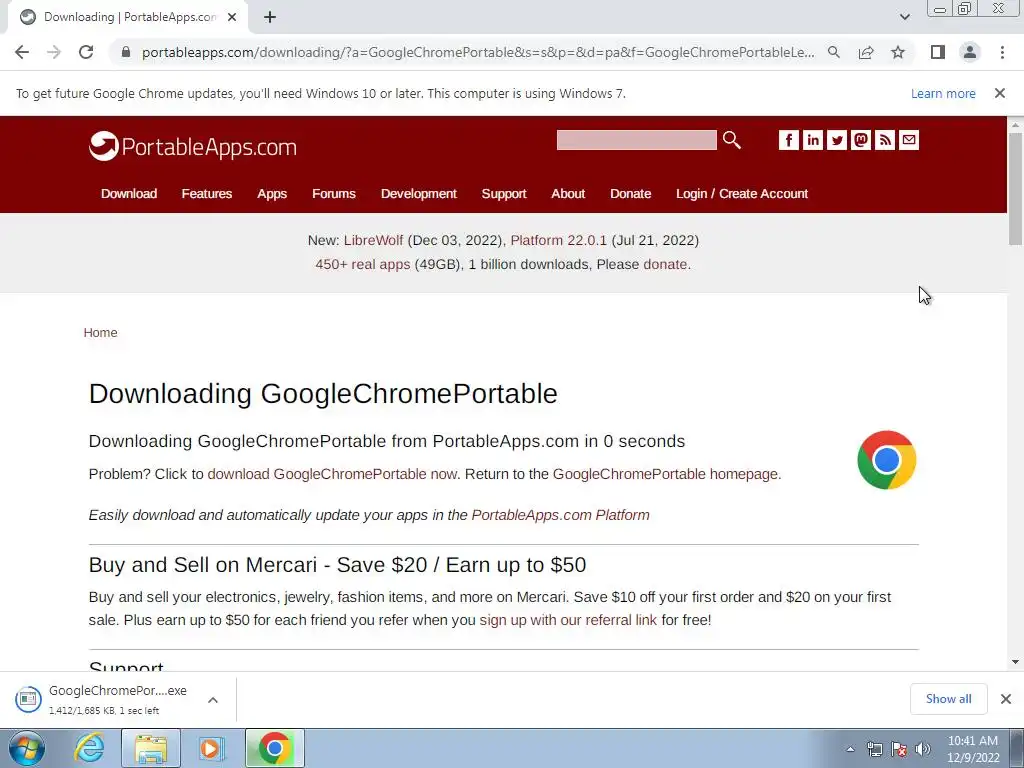1024x768 pixels.
Task: Bookmark this tab with the star icon
Action: [x=898, y=52]
